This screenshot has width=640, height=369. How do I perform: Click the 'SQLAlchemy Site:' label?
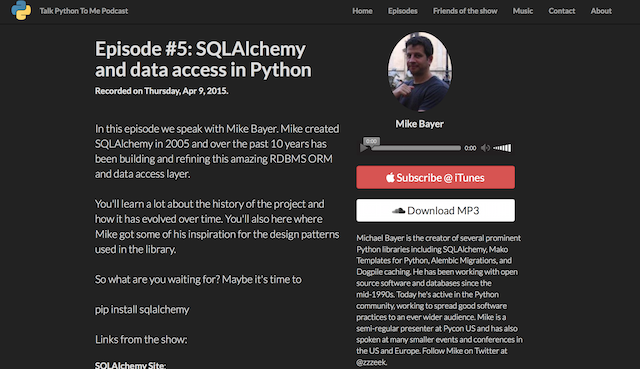coord(130,365)
